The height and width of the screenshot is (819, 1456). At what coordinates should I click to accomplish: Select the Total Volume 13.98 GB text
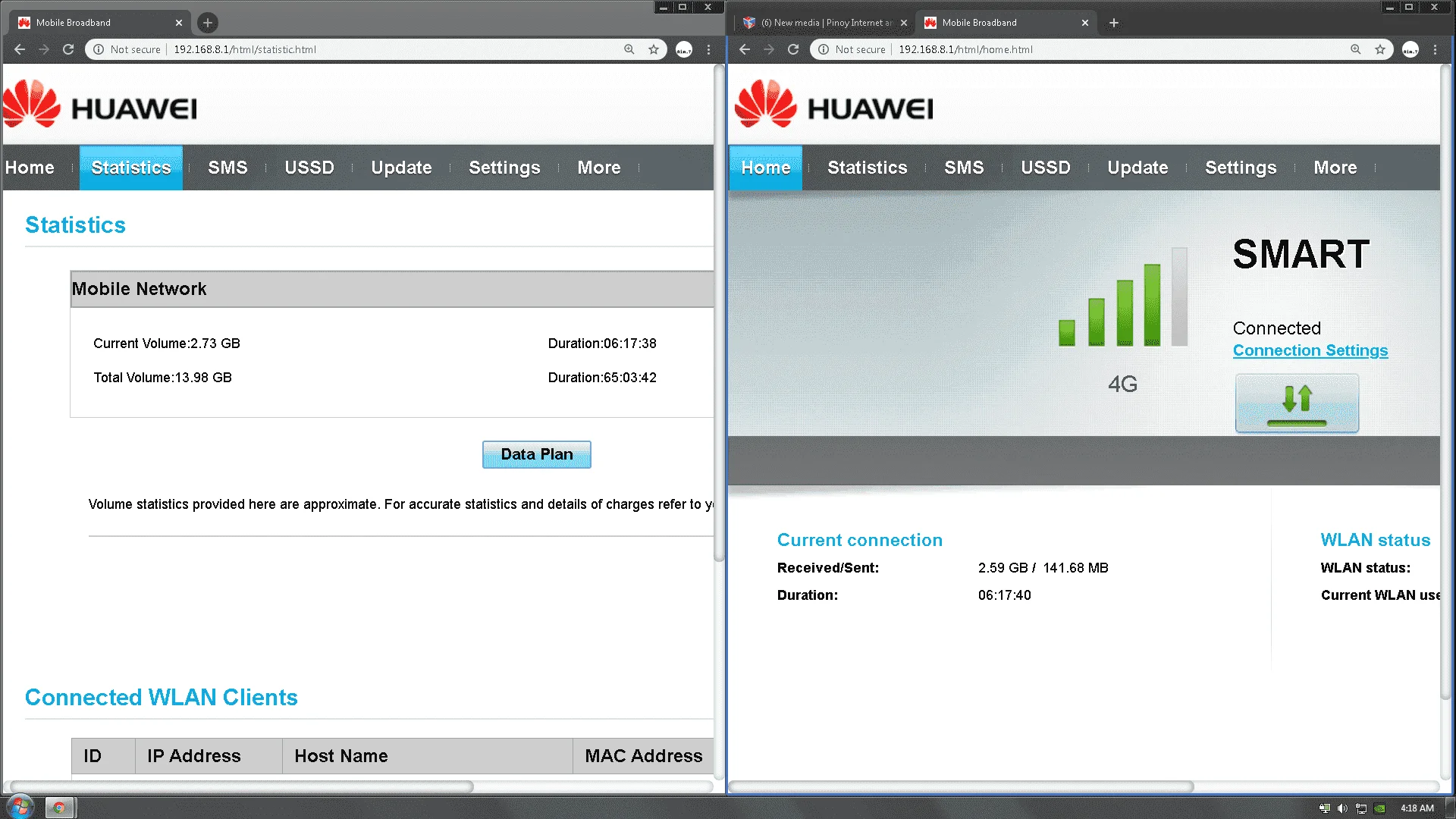tap(162, 378)
